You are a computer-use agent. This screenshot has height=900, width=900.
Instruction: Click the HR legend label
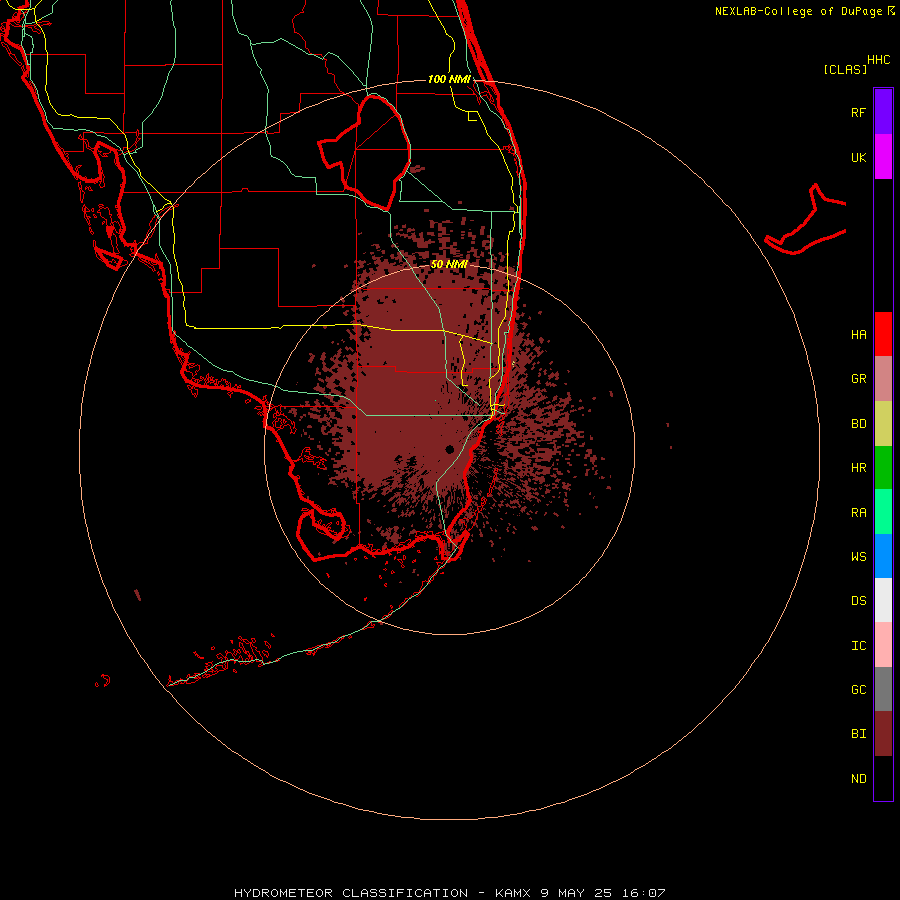[x=858, y=468]
